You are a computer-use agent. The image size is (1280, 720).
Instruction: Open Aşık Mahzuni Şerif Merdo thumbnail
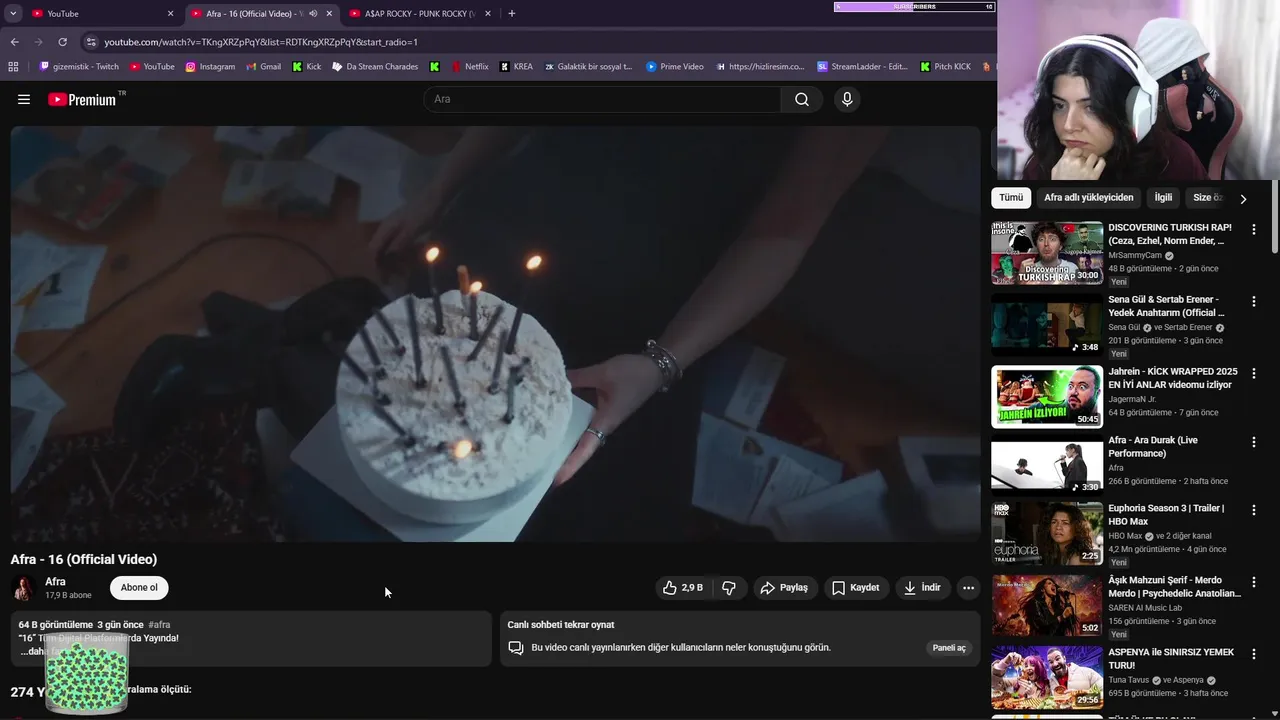click(1047, 605)
